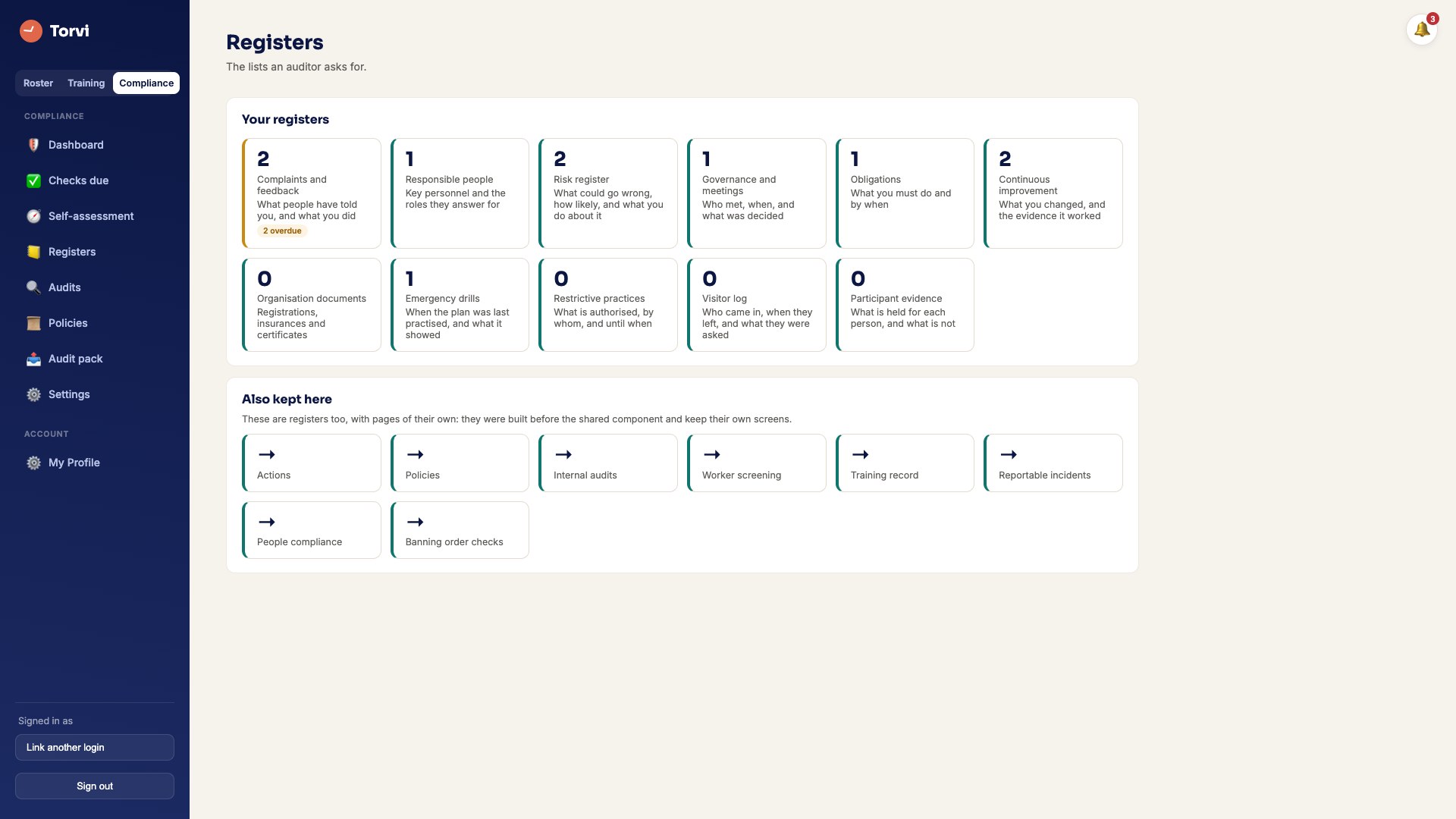Screen dimensions: 1456x819
Task: Click the arrow on Reportable incidents card
Action: coord(1008,454)
